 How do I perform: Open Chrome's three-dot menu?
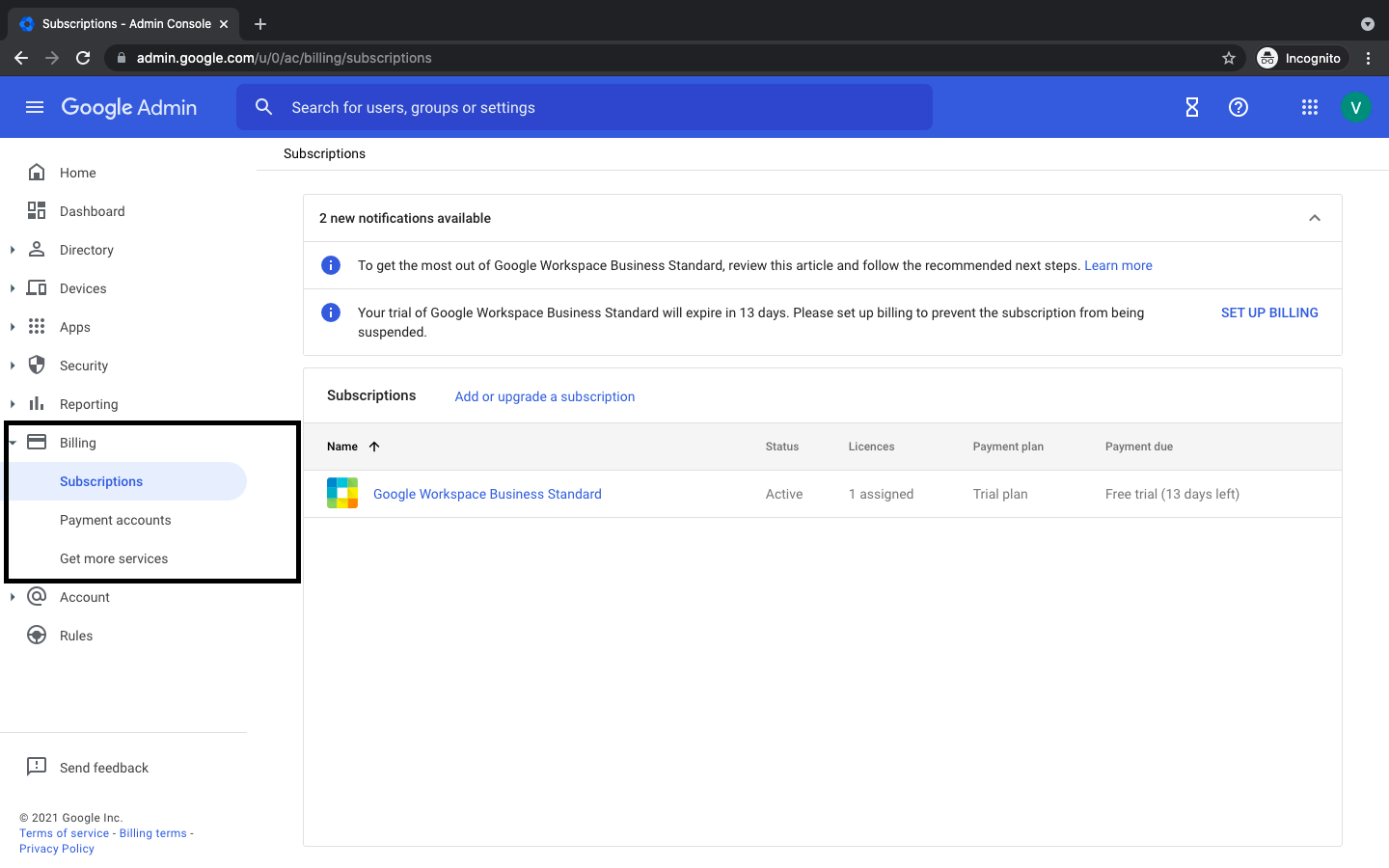1368,58
